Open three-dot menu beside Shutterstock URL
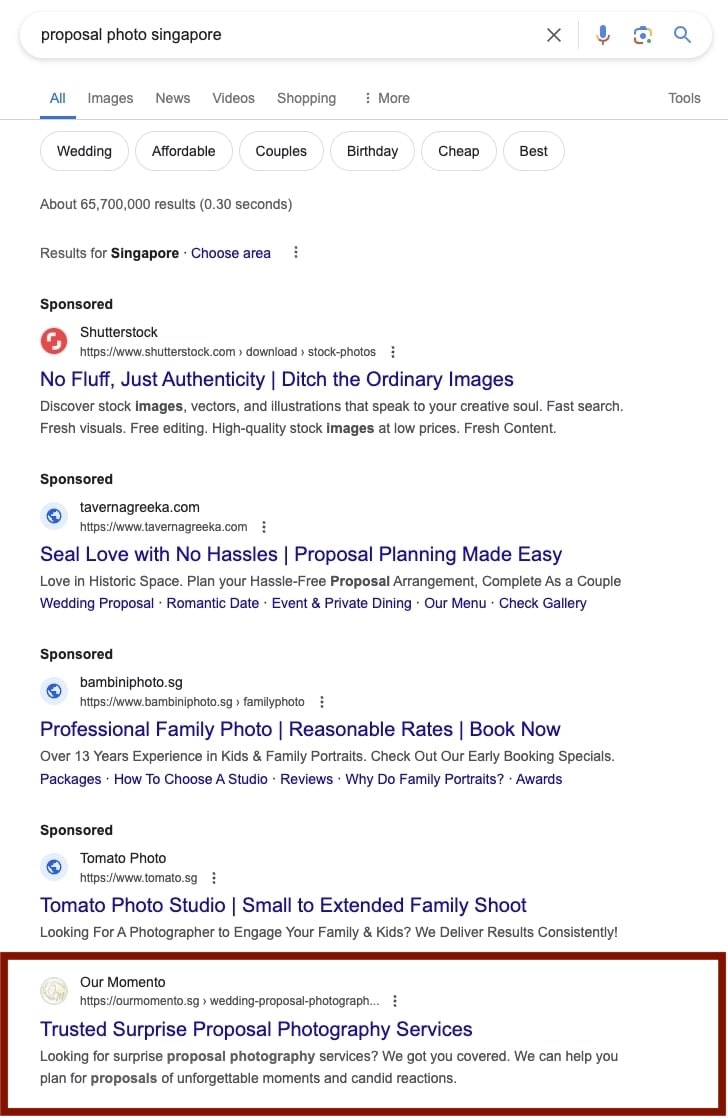The image size is (728, 1118). [393, 352]
